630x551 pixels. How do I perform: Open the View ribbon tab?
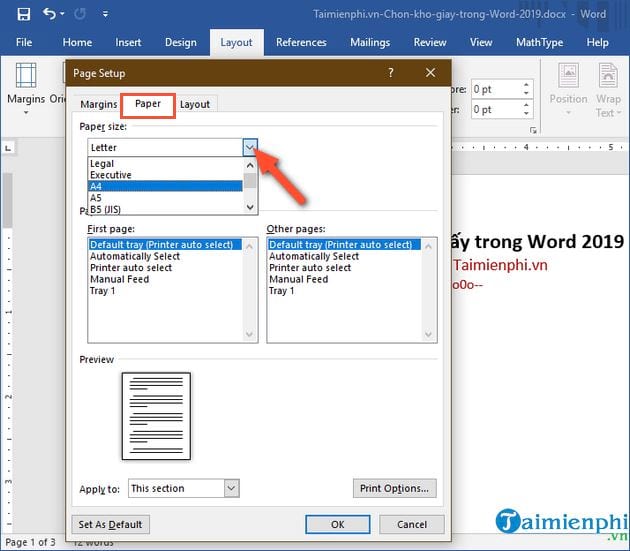click(x=481, y=42)
